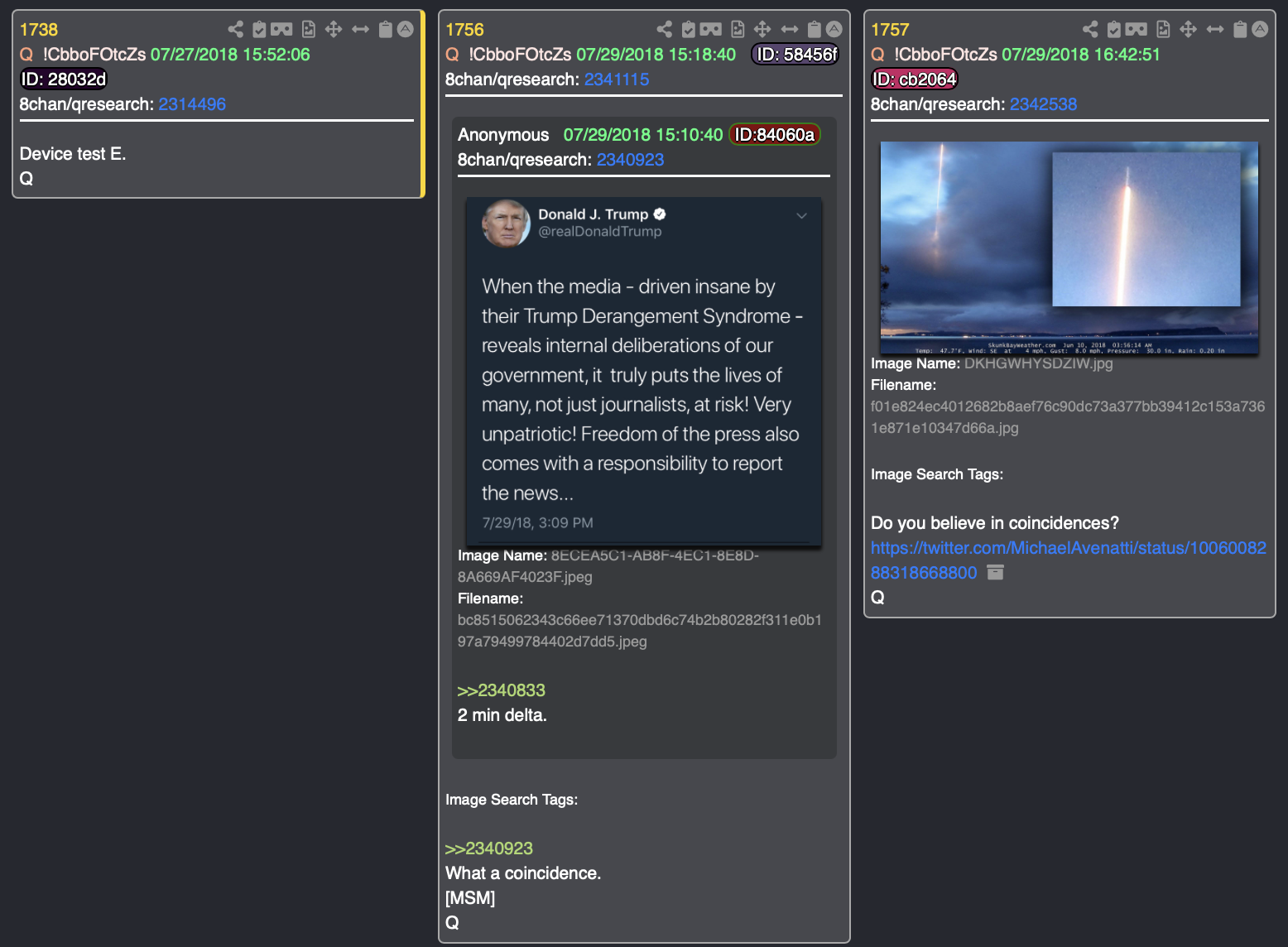1288x947 pixels.
Task: Open 8chan link 2341115
Action: 617,79
